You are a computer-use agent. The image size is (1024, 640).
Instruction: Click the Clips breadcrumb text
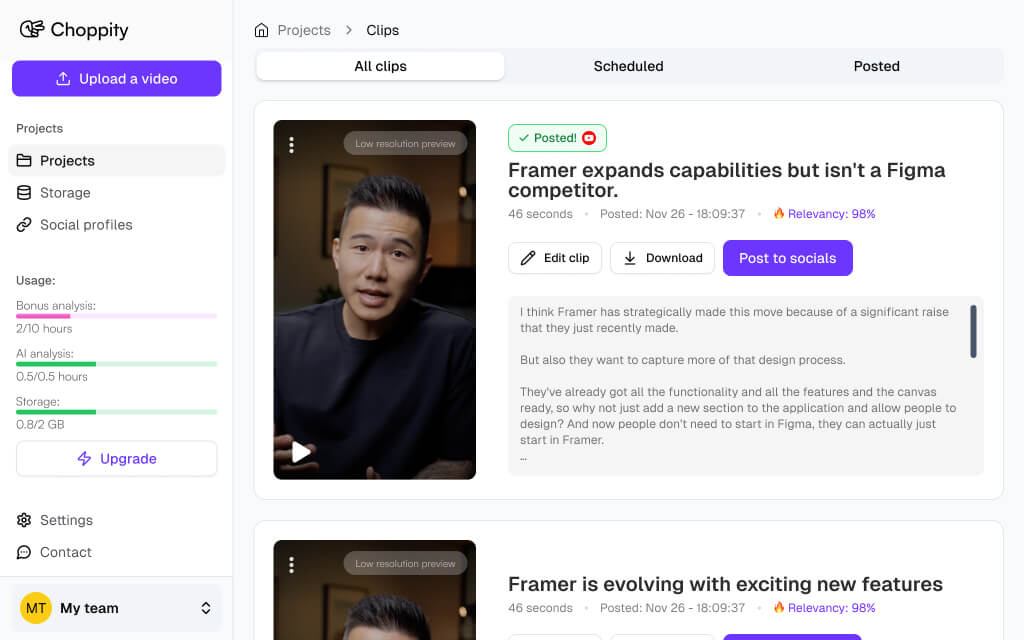point(383,30)
